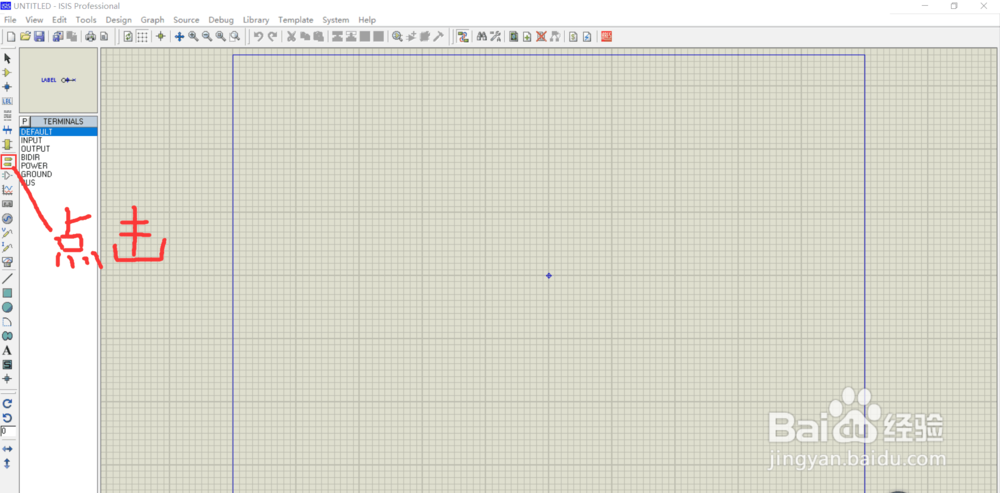Select the Wire Label (LBL) tool

pyautogui.click(x=8, y=101)
